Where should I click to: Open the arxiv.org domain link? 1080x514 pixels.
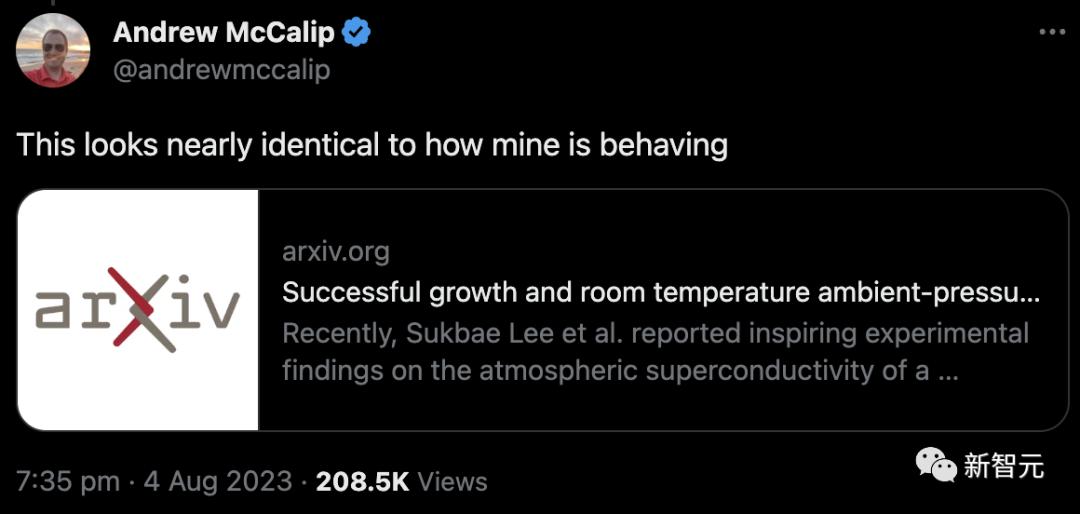(x=335, y=251)
